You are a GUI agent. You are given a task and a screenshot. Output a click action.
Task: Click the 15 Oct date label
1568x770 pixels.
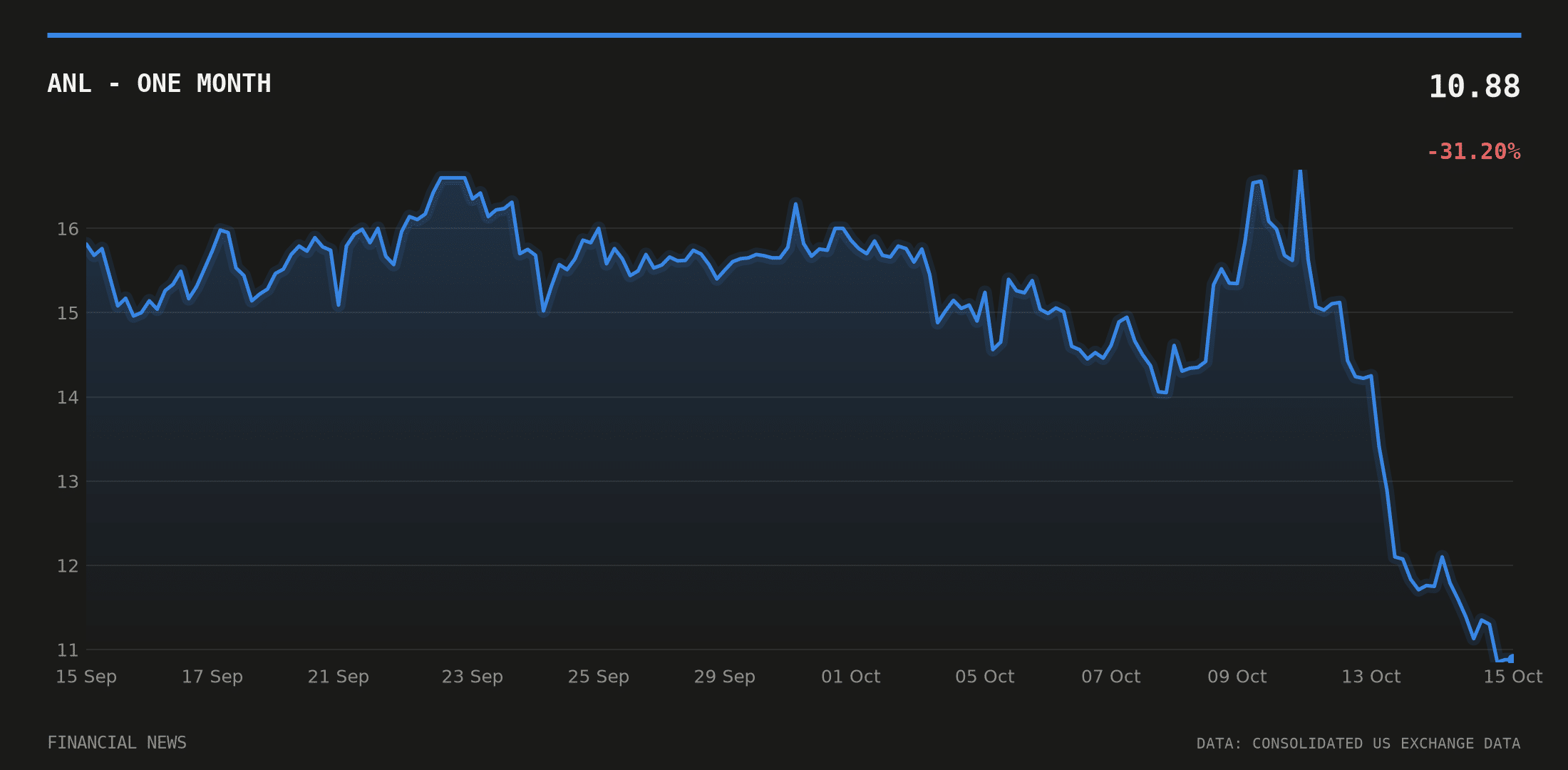click(x=1513, y=677)
